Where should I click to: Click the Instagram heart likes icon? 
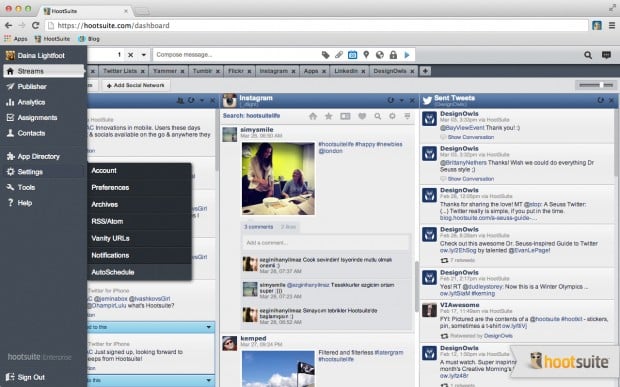(x=362, y=116)
